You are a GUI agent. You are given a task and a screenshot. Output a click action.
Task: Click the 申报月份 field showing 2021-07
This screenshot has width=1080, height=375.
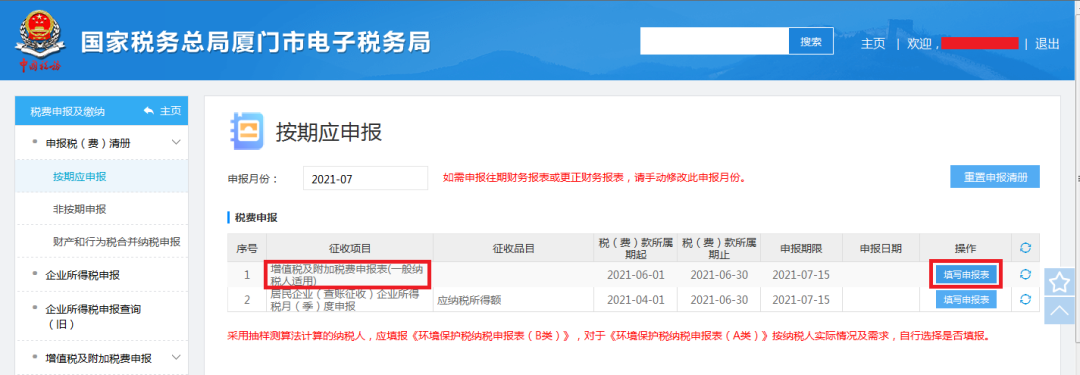[x=365, y=179]
